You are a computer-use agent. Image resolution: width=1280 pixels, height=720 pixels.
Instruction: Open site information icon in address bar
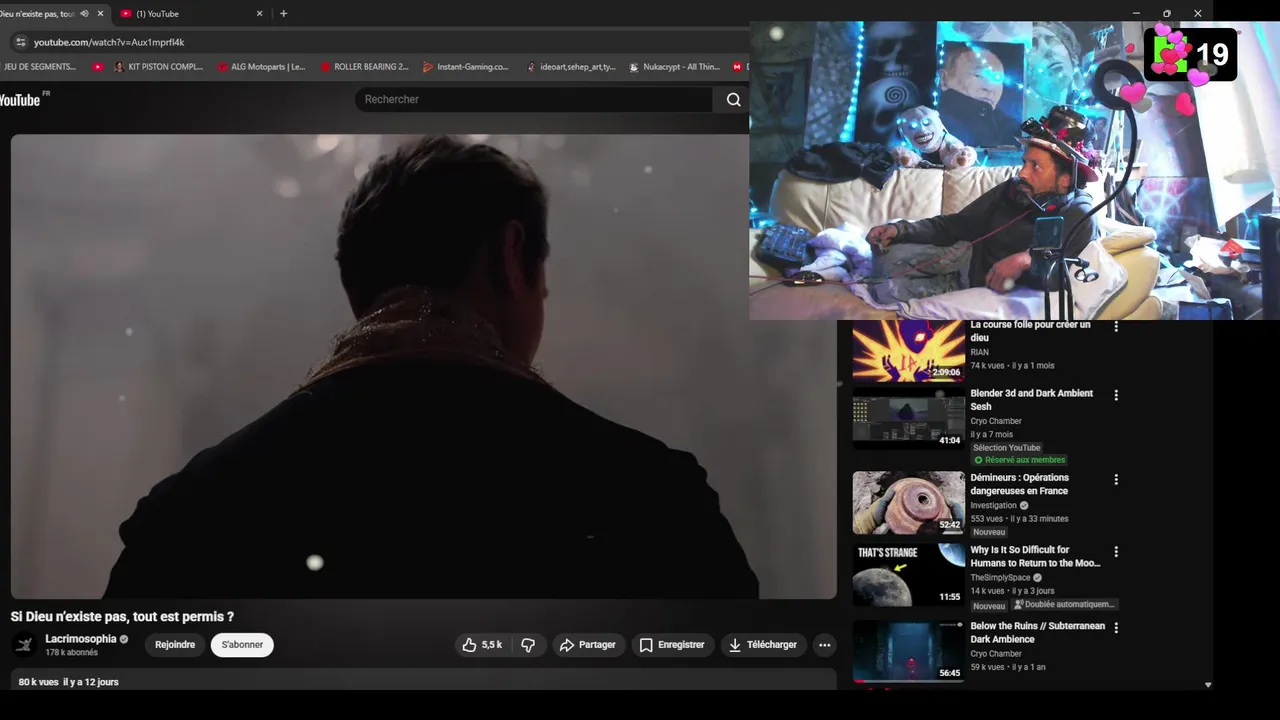[x=20, y=42]
